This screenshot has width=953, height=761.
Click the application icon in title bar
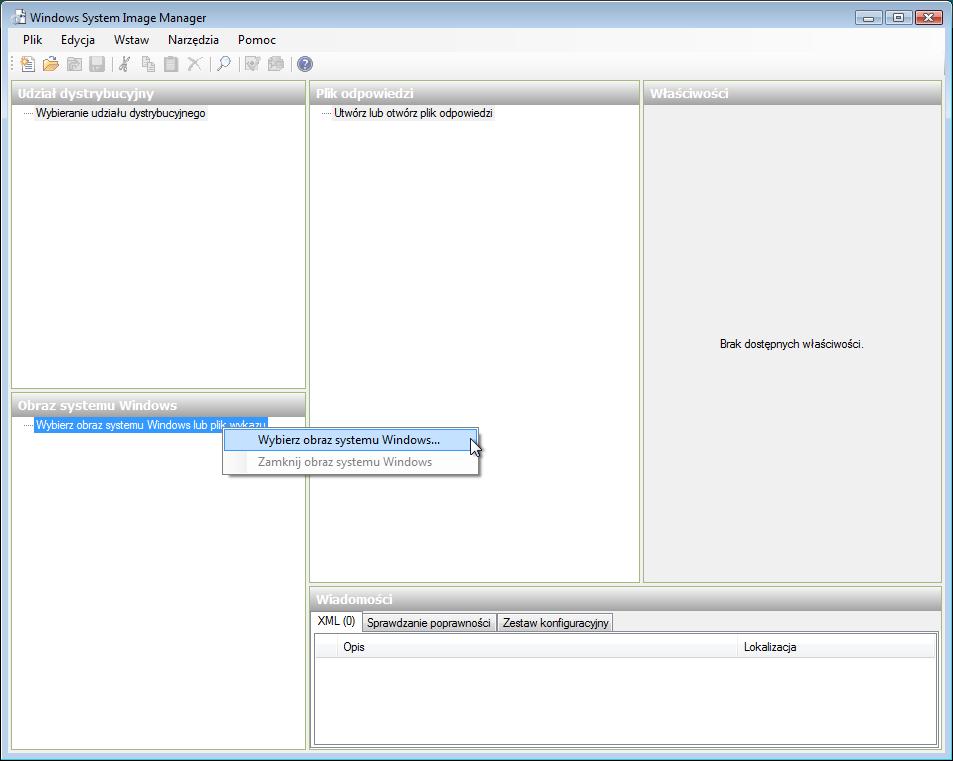tap(19, 18)
